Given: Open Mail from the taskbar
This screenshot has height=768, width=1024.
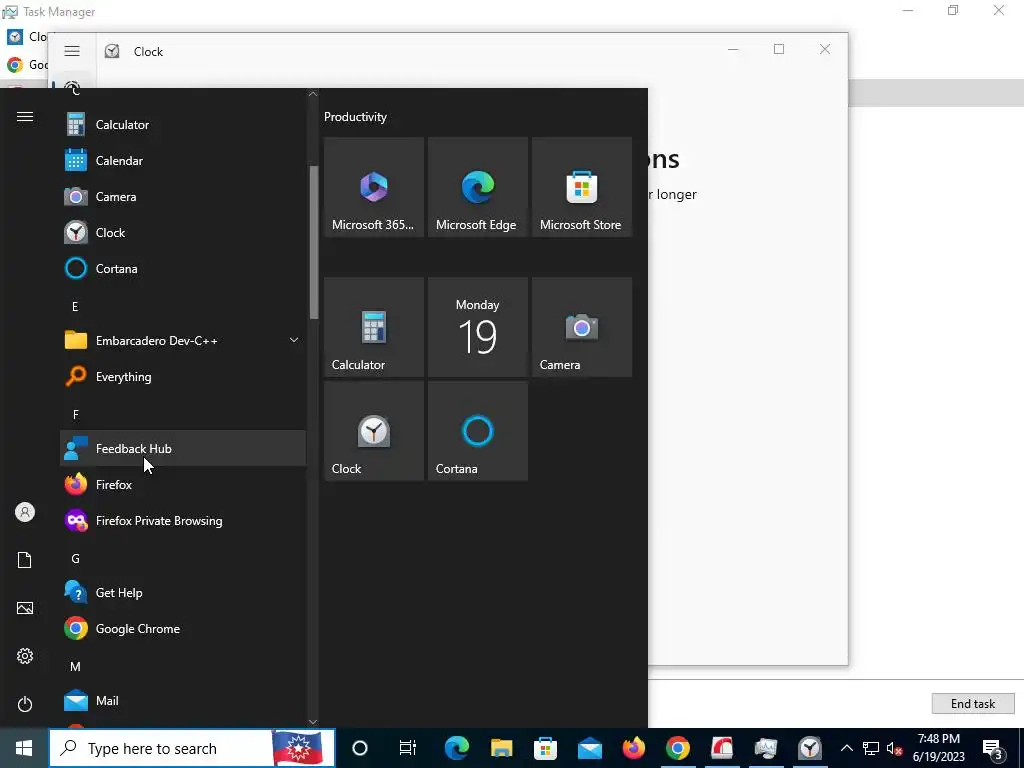Looking at the screenshot, I should click(x=590, y=748).
